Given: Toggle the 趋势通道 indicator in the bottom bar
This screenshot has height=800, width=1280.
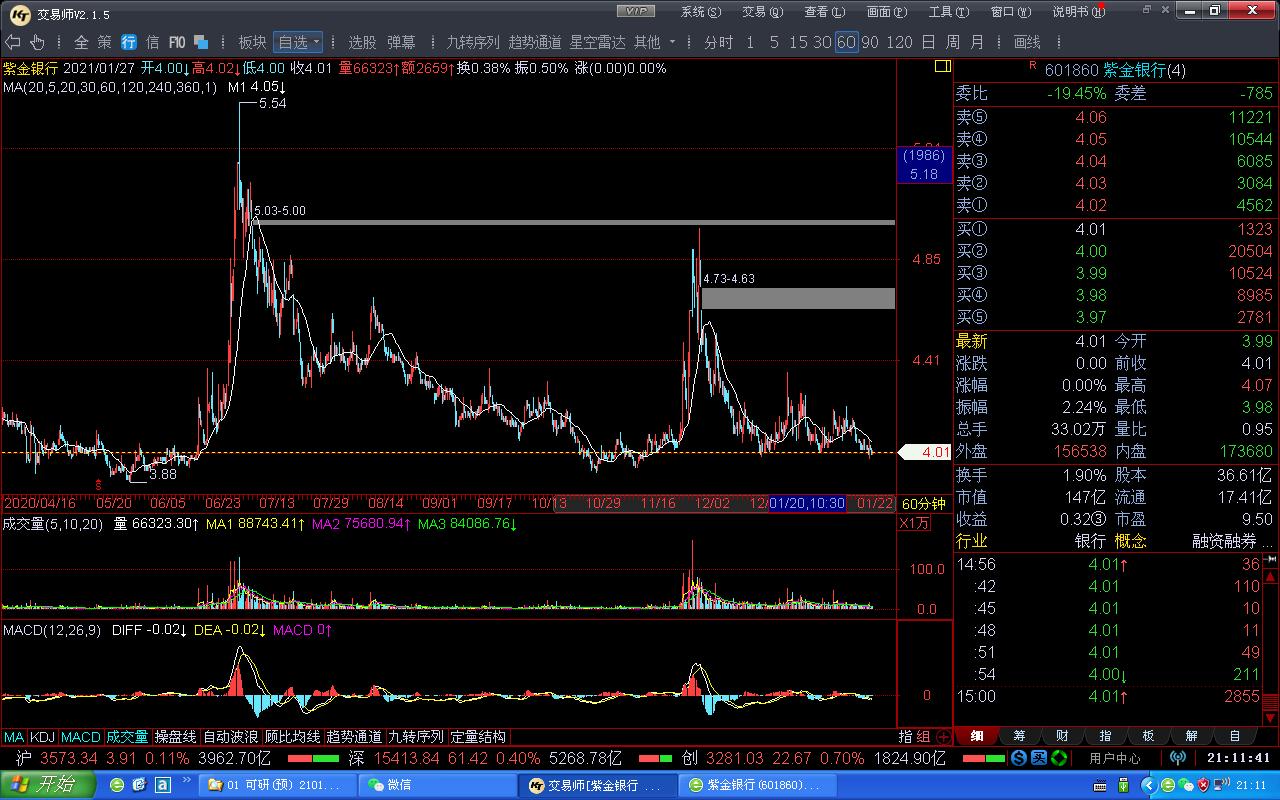Looking at the screenshot, I should tap(355, 737).
